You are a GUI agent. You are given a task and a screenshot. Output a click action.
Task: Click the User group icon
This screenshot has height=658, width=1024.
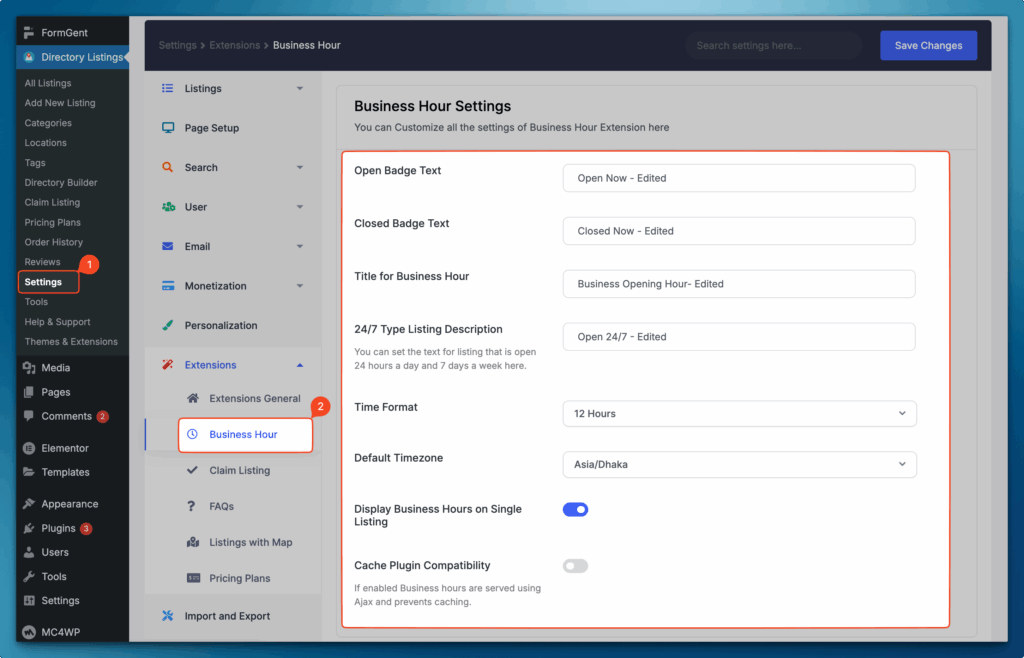tap(167, 207)
